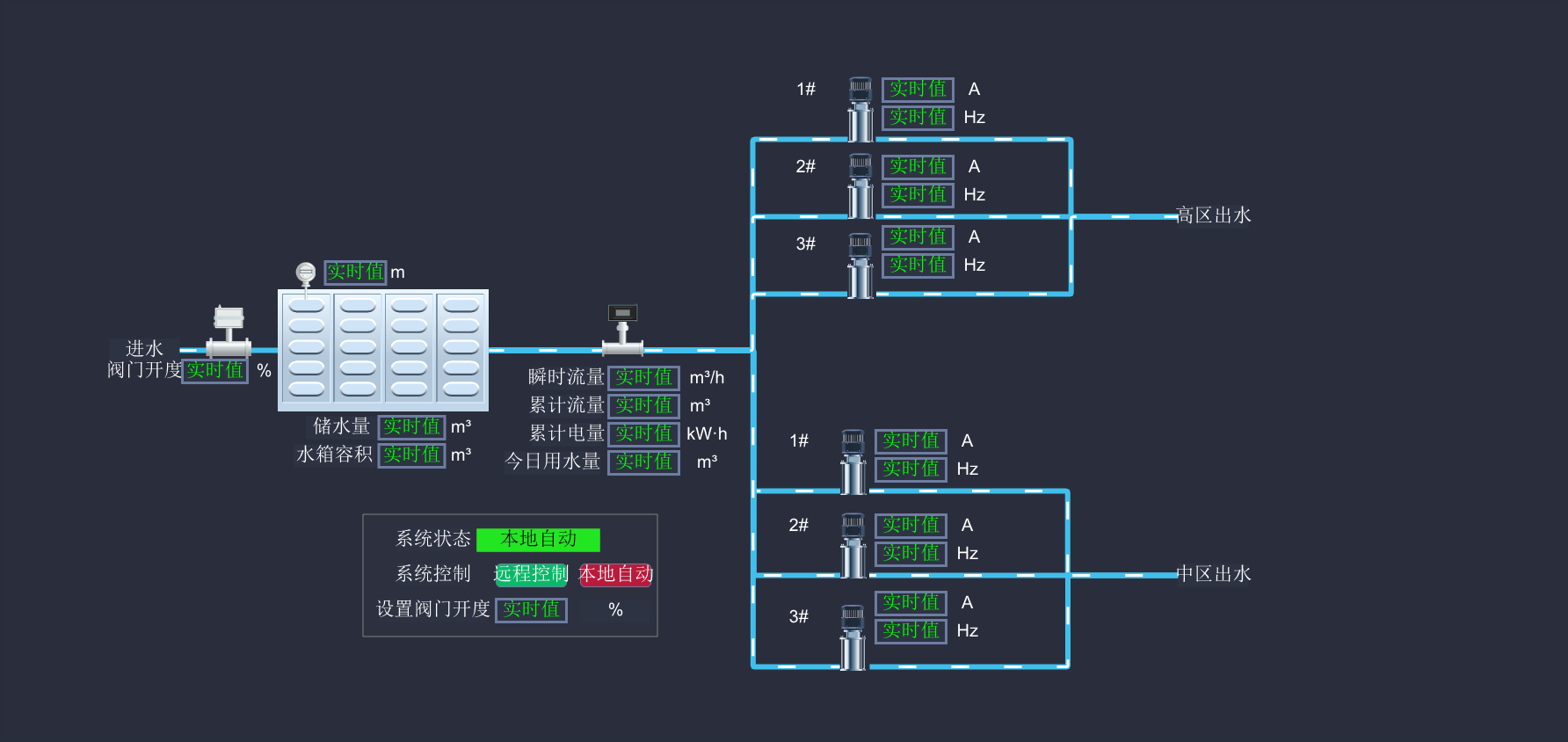The height and width of the screenshot is (742, 1568).
Task: Click the 高区出水 outlet label
Action: point(1213,215)
